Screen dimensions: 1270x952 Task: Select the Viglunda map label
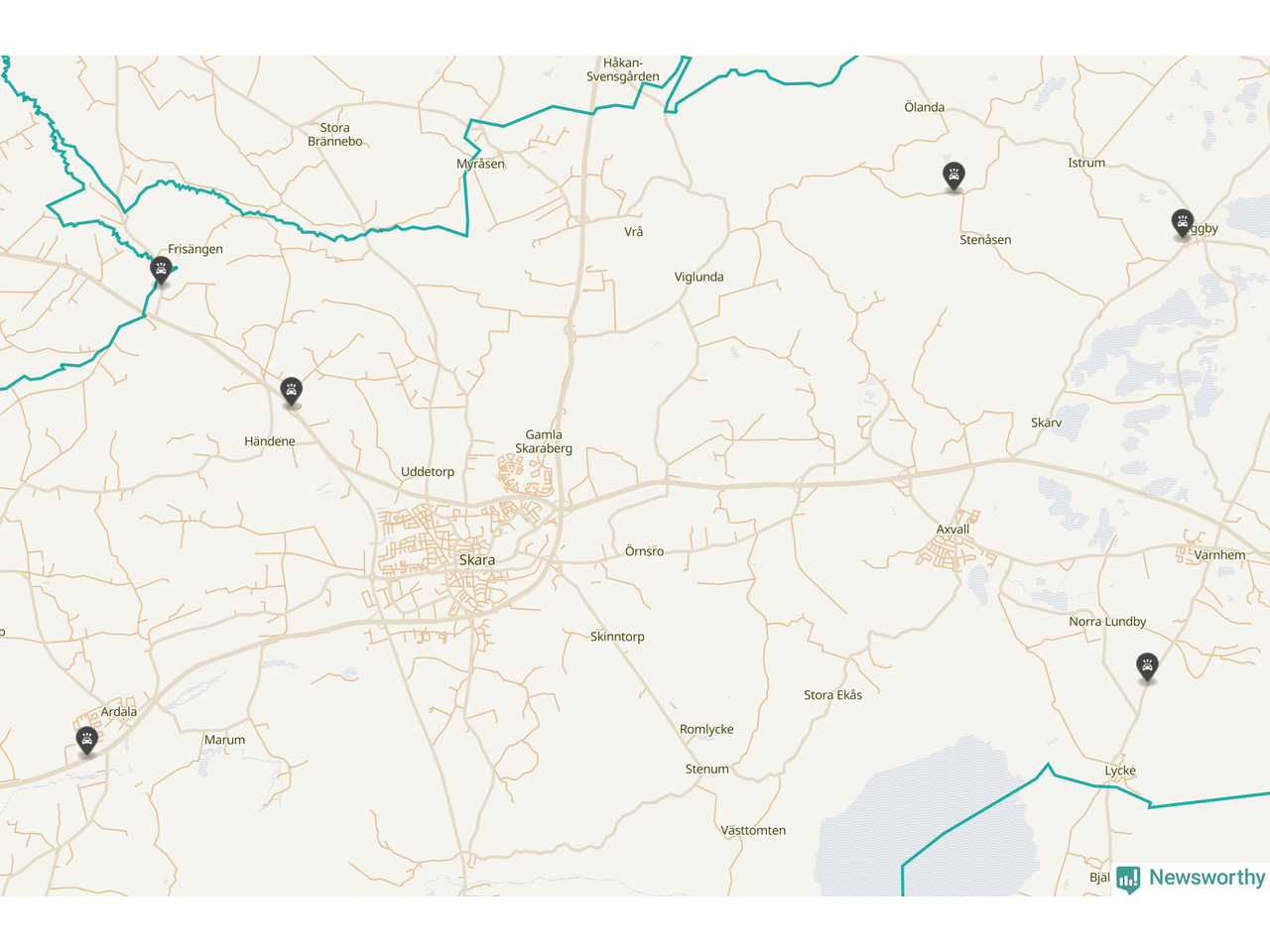699,277
